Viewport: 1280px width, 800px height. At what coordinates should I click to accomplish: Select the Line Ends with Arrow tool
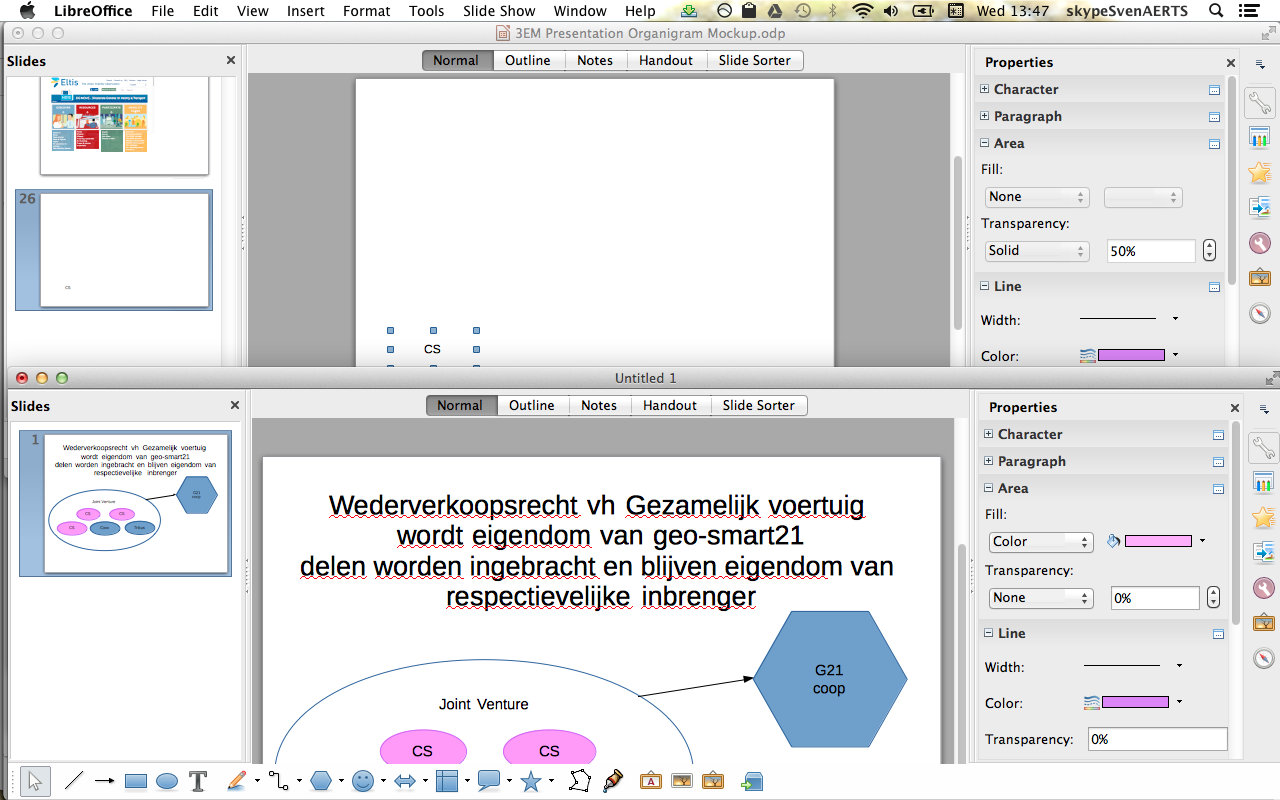[104, 781]
